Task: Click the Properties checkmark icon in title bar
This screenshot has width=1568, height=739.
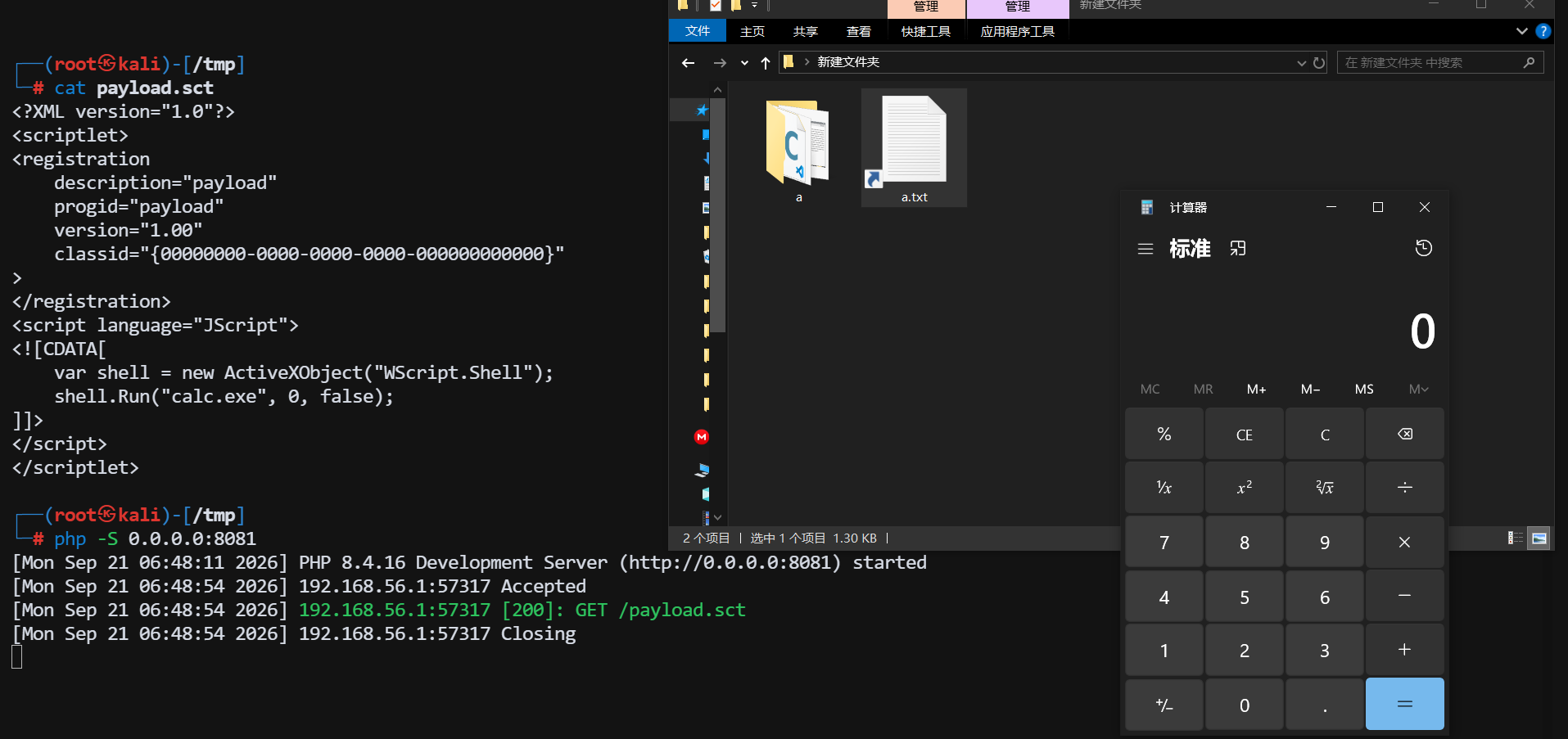Action: (x=716, y=6)
